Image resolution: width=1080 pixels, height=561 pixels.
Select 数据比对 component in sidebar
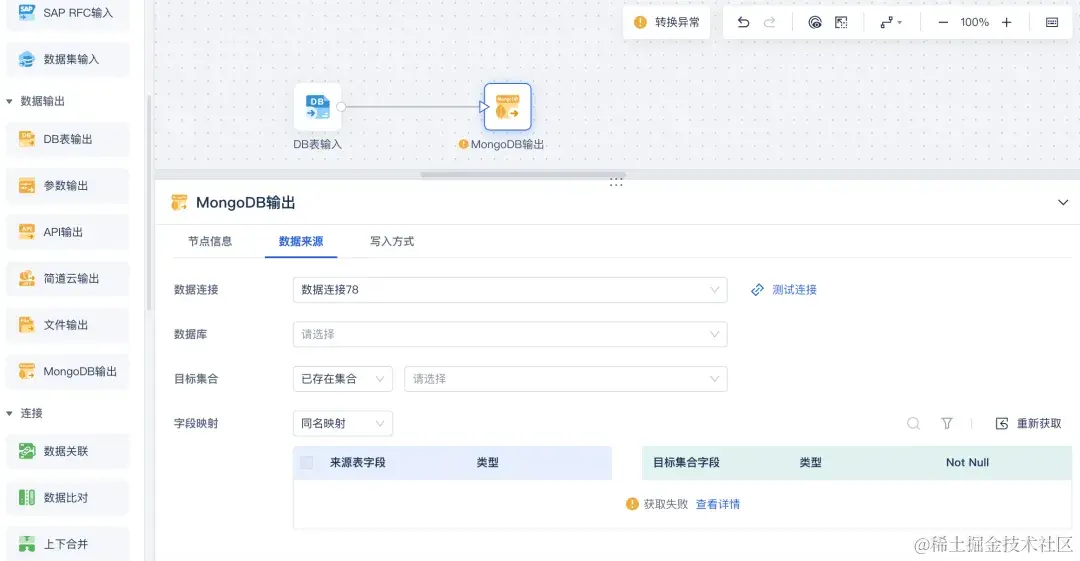(x=68, y=498)
